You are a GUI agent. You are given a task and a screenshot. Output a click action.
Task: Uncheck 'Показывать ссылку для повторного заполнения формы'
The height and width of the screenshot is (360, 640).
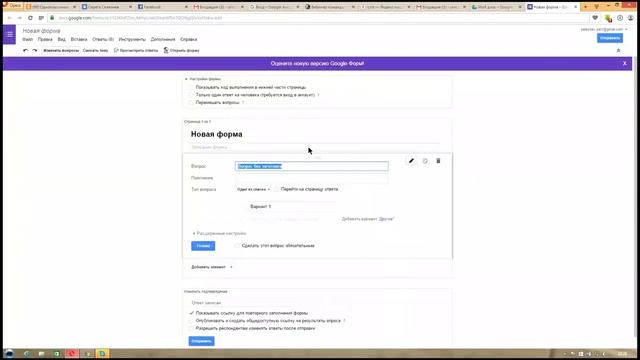pyautogui.click(x=191, y=313)
